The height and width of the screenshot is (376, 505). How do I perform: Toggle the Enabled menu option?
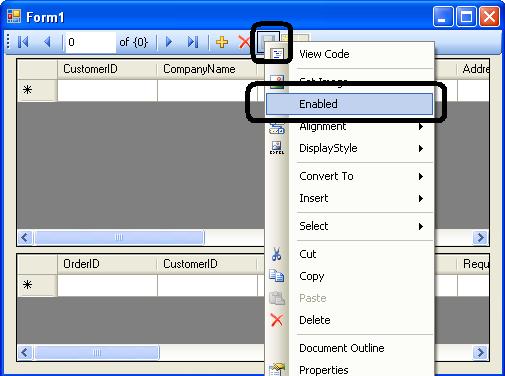click(349, 104)
